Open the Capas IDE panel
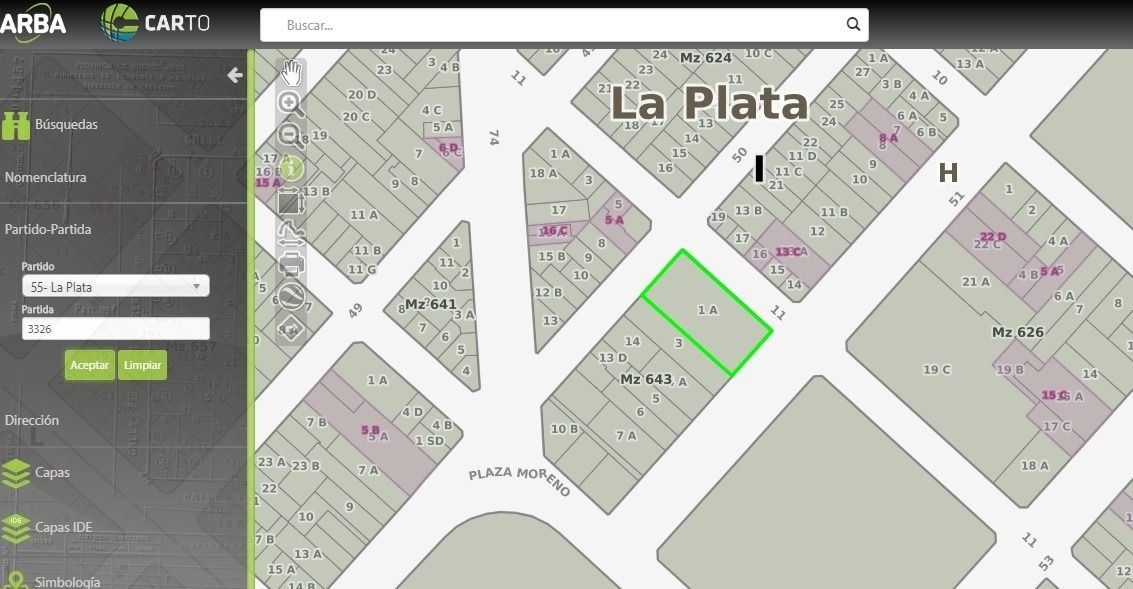Viewport: 1133px width, 589px height. coord(62,527)
